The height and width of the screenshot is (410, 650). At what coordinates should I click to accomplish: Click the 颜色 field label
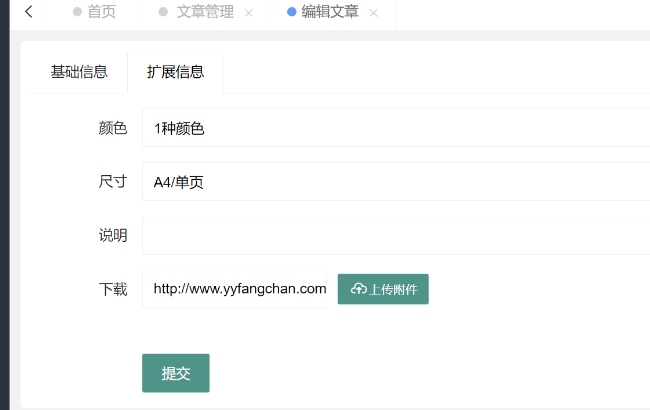coord(113,128)
